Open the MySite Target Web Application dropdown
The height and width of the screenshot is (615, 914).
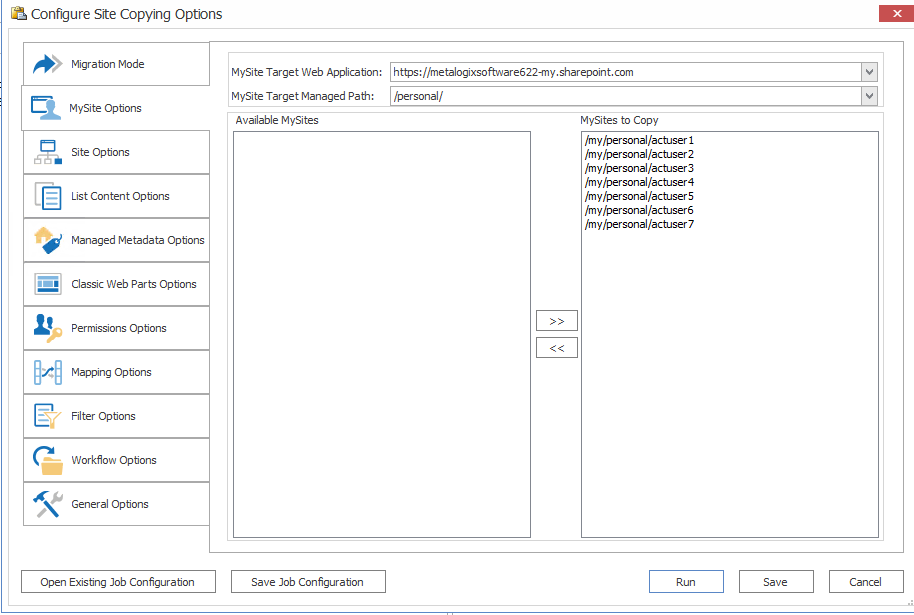coord(868,71)
